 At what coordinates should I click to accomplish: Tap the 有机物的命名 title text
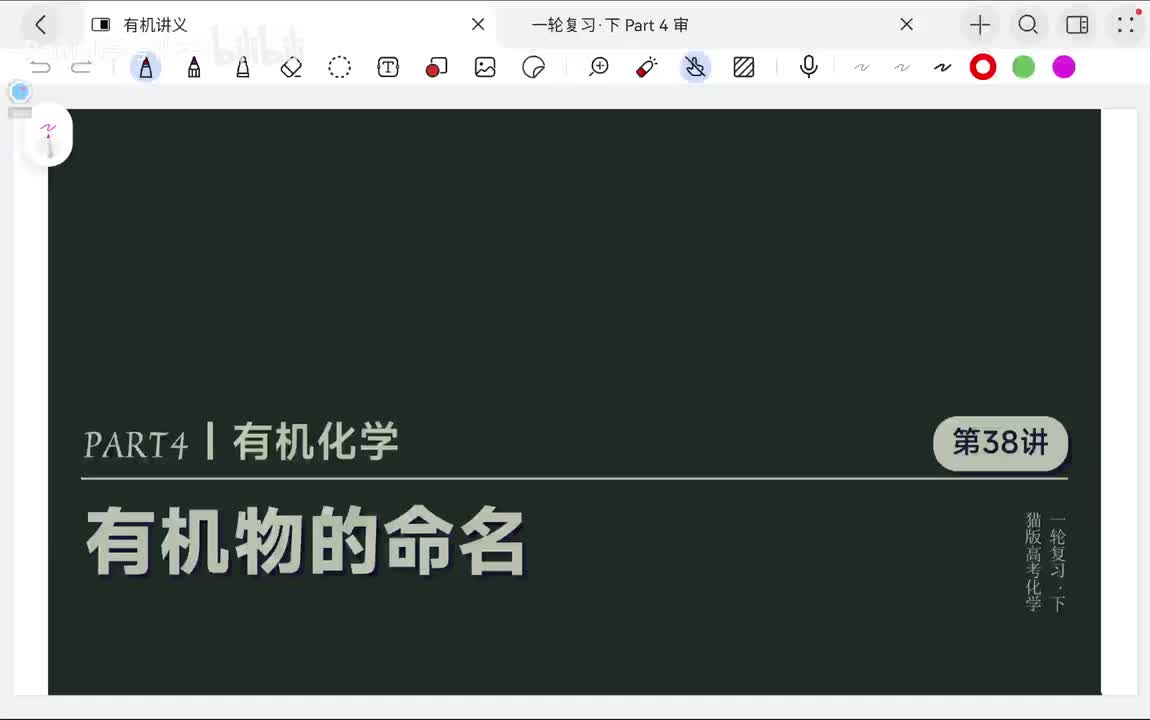(x=305, y=543)
